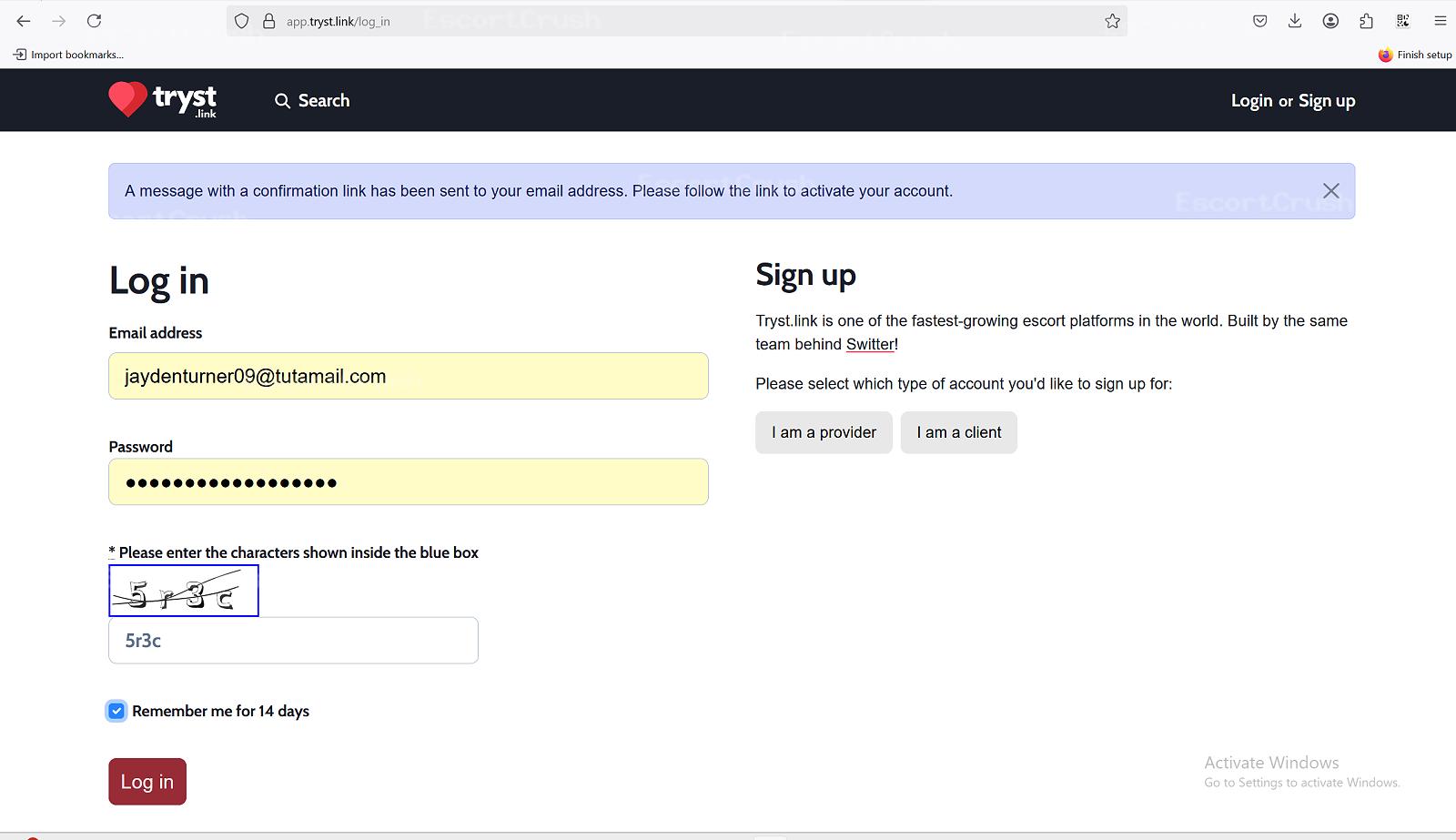Screen dimensions: 1456x840
Task: Open the Pocket save icon
Action: tap(1259, 21)
